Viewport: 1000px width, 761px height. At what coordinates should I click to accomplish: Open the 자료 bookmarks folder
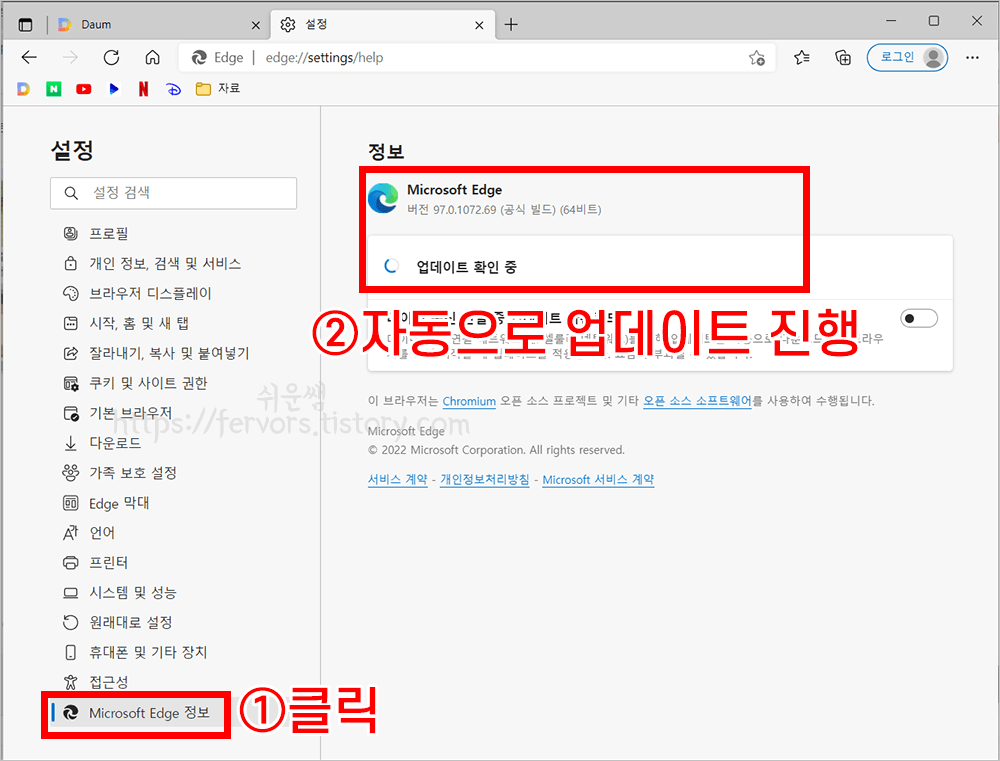[218, 89]
